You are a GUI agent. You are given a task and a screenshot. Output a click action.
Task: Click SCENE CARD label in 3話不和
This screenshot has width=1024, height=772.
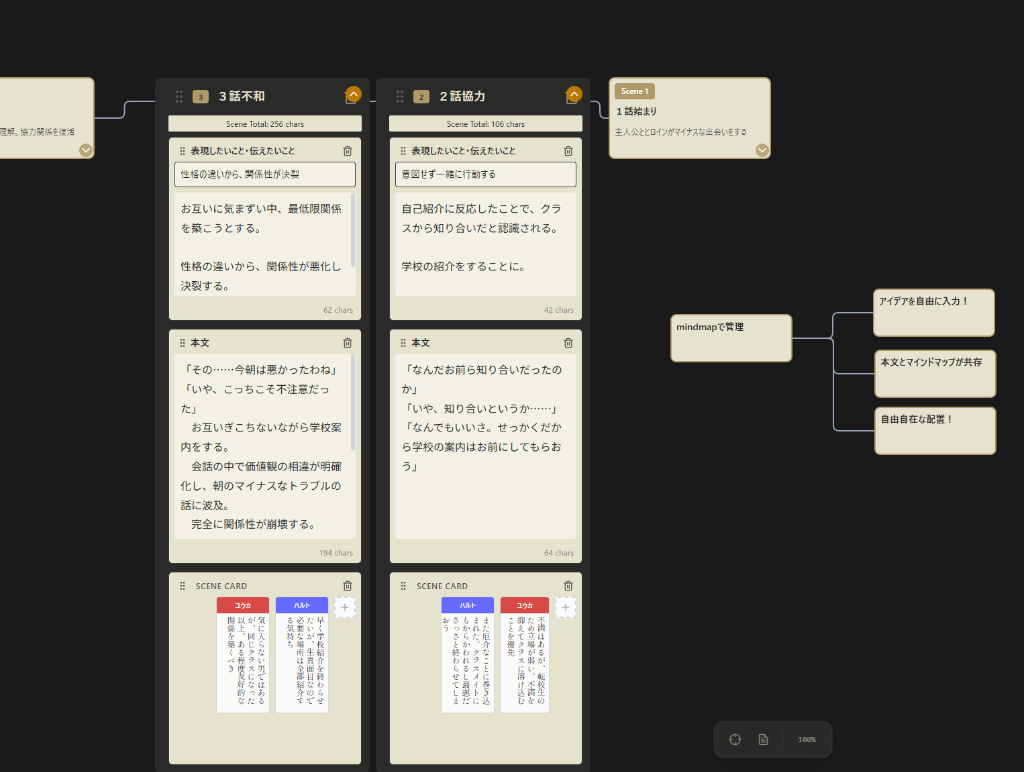tap(221, 587)
